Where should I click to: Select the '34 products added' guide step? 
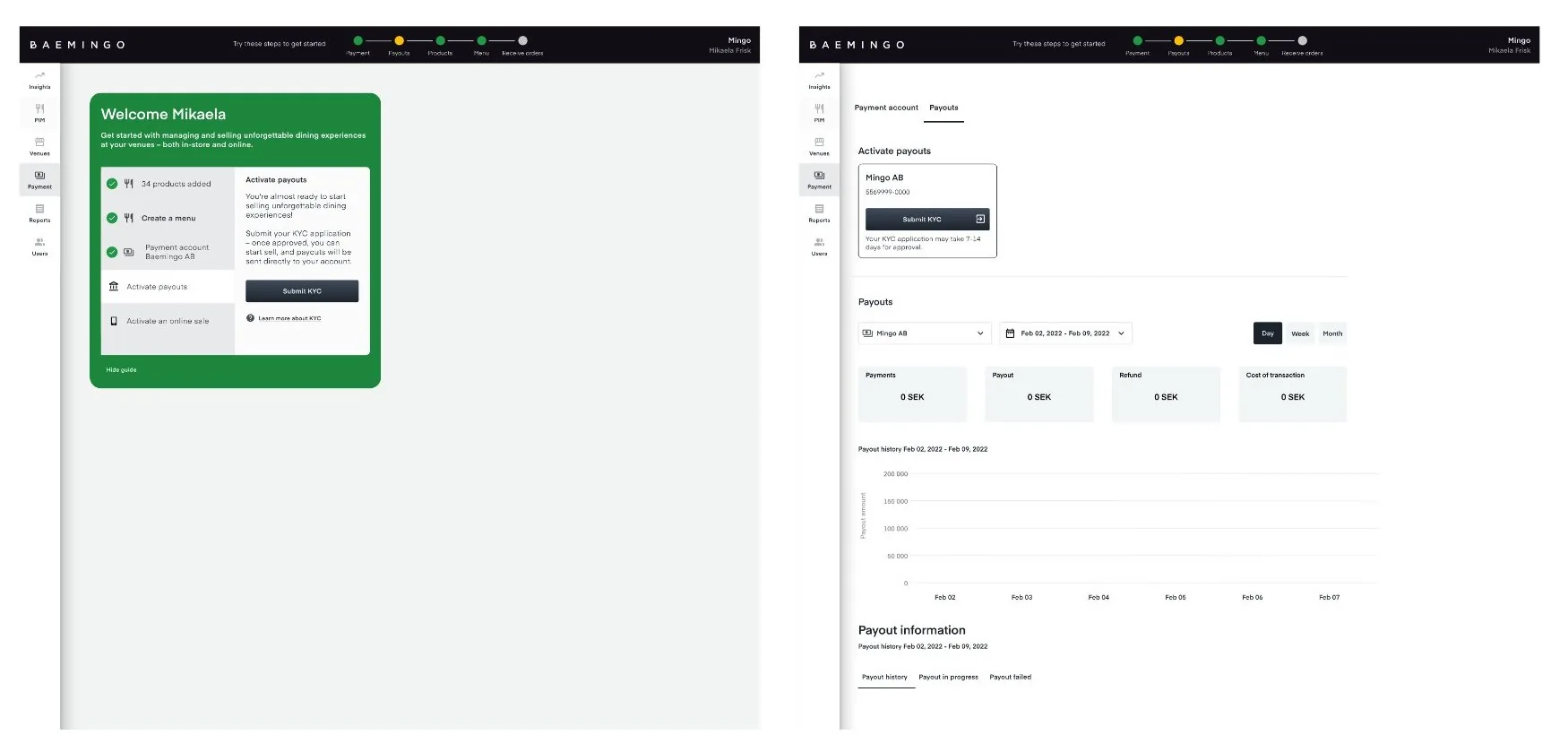pos(168,184)
